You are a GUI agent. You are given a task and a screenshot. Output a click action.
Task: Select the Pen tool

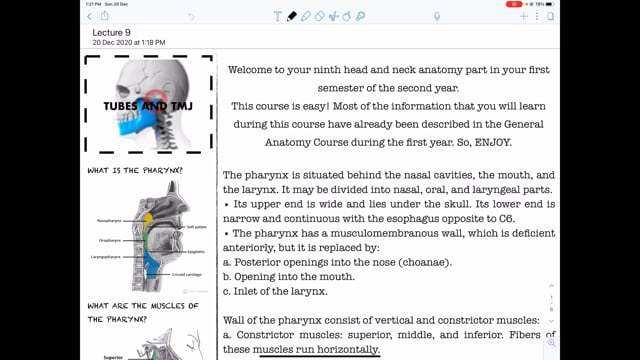(291, 16)
